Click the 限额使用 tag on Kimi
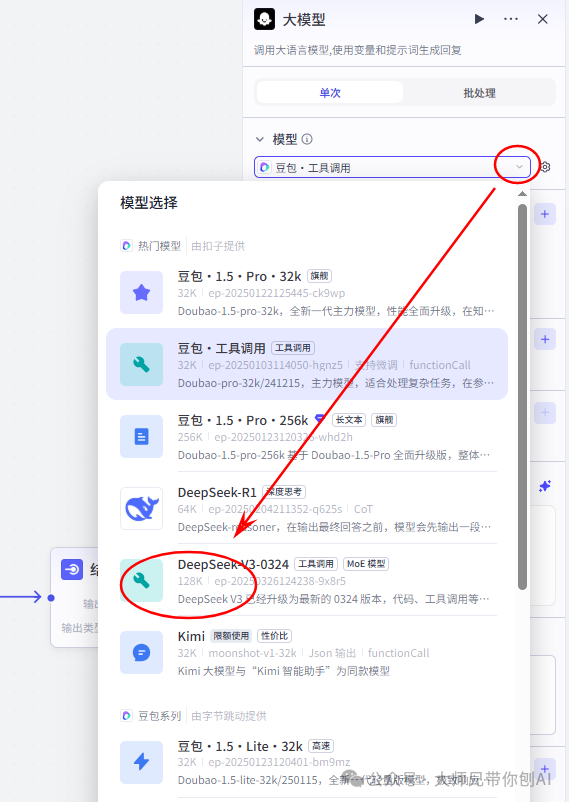The image size is (569, 802). [231, 636]
